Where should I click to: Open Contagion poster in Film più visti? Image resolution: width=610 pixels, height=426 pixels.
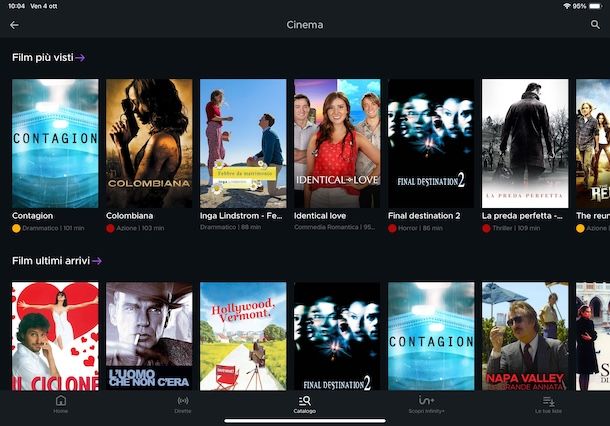pos(55,144)
